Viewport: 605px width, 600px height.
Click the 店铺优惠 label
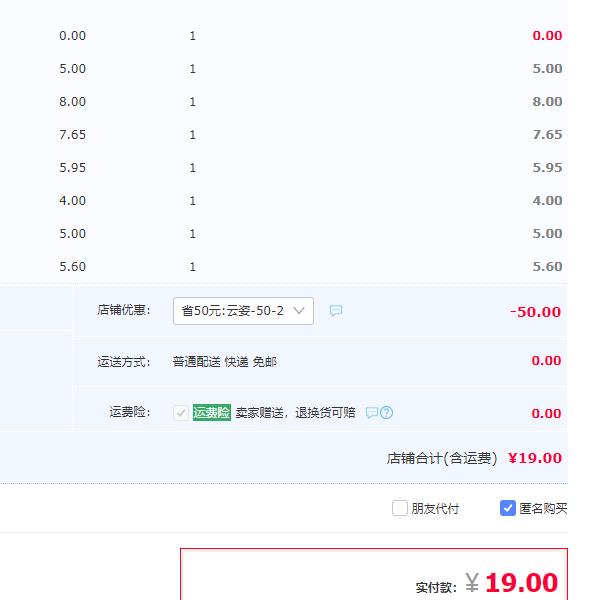point(124,311)
